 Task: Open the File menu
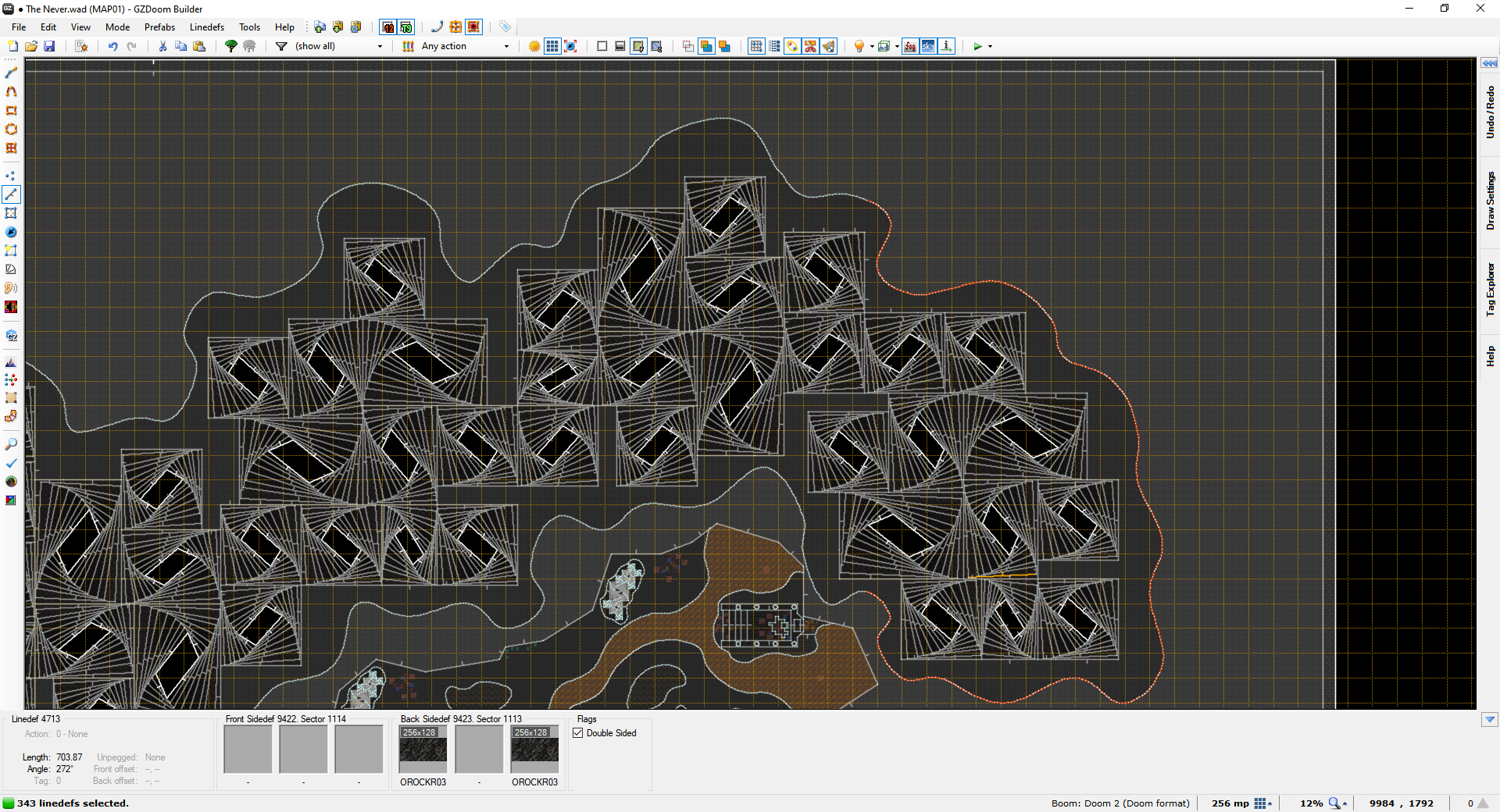[19, 27]
